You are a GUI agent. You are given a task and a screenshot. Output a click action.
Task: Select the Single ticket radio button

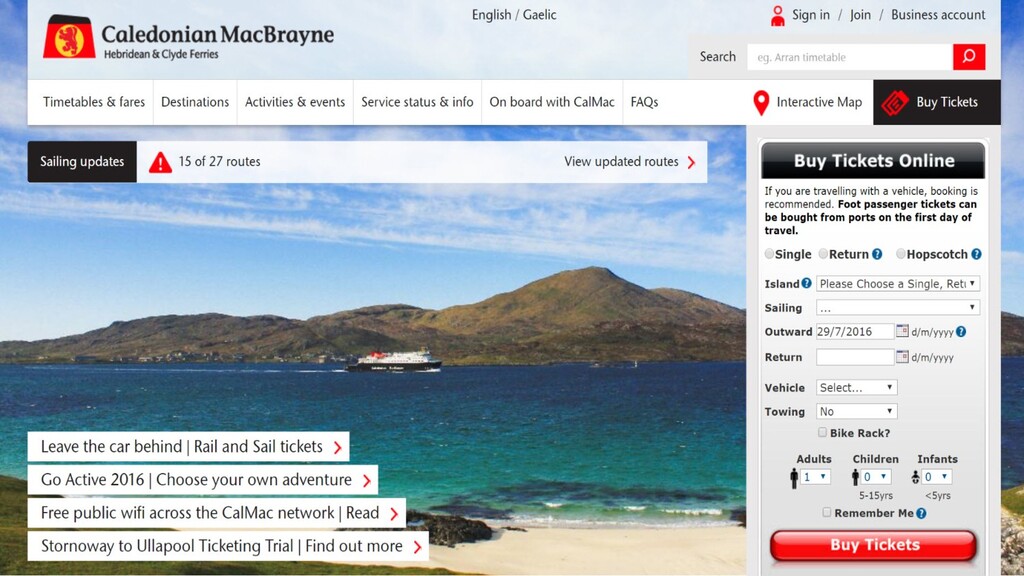tap(769, 253)
